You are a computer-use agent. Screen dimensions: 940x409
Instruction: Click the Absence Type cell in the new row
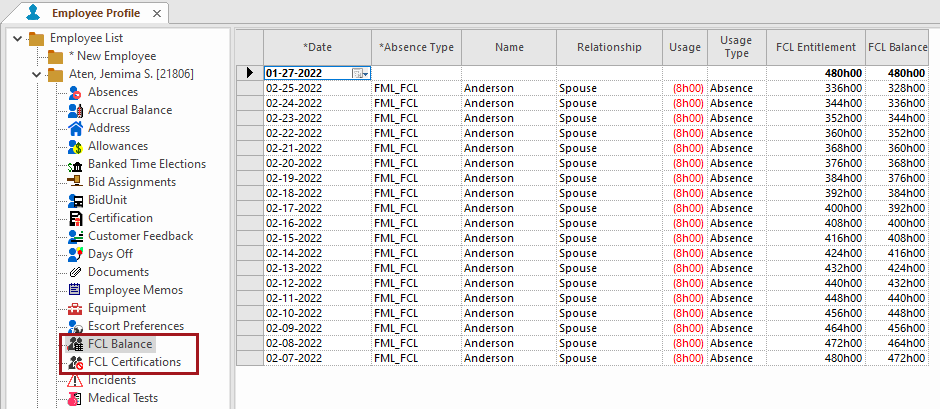coord(417,73)
